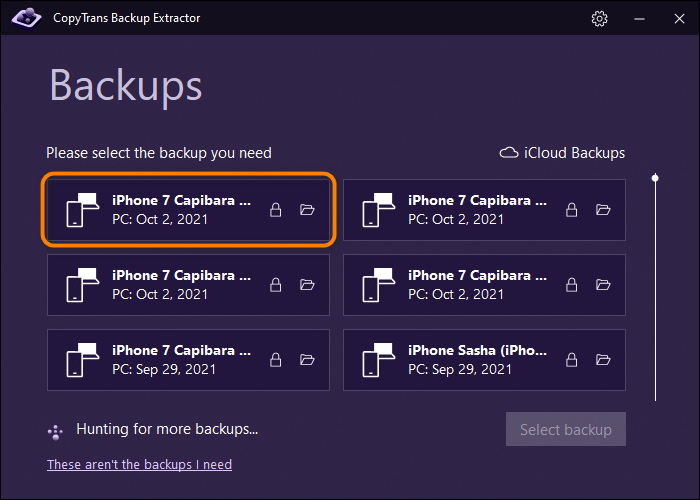
Task: Close the CopyTrans Backup Extractor window
Action: [679, 19]
